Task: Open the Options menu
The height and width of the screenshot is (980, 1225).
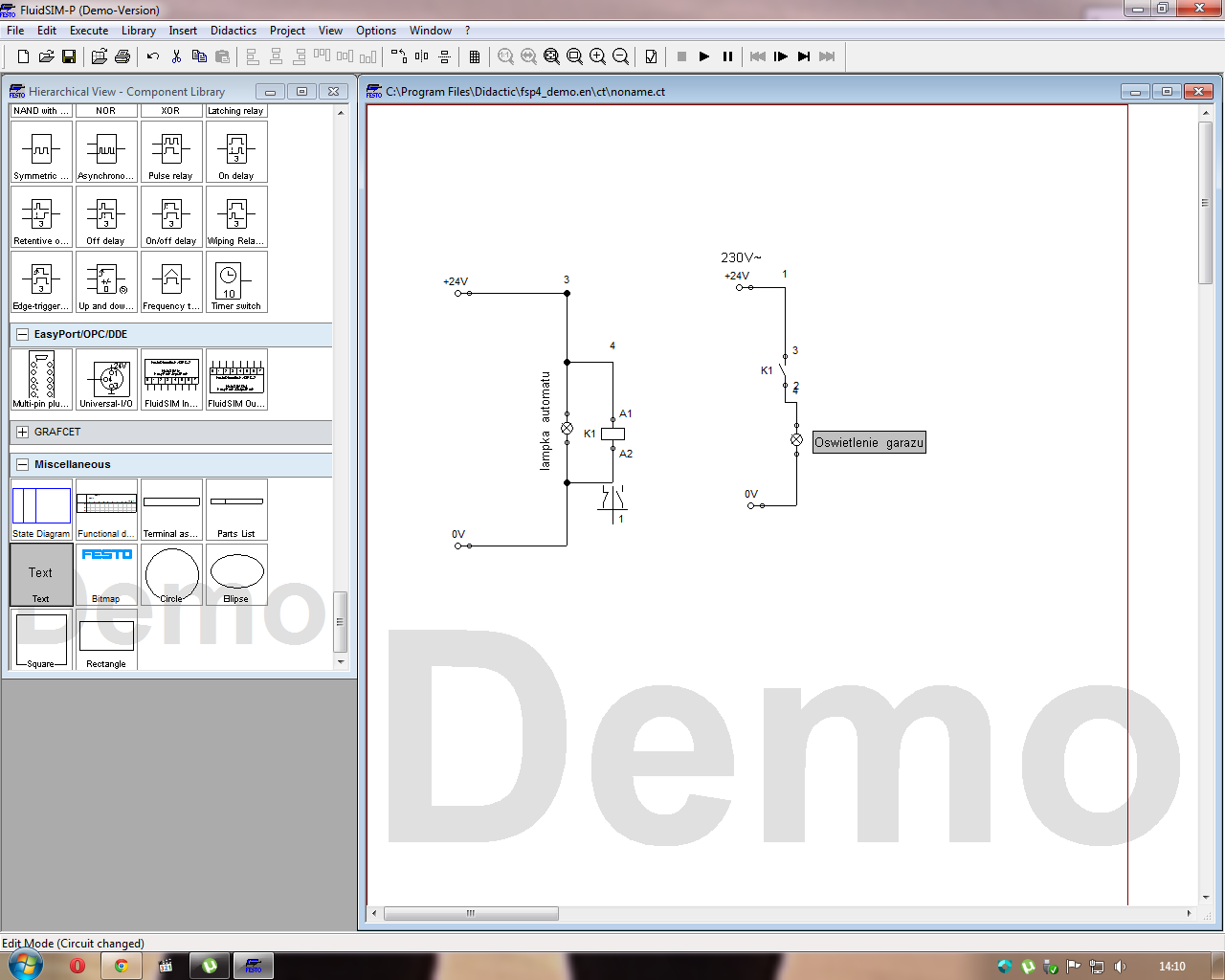Action: pyautogui.click(x=376, y=31)
